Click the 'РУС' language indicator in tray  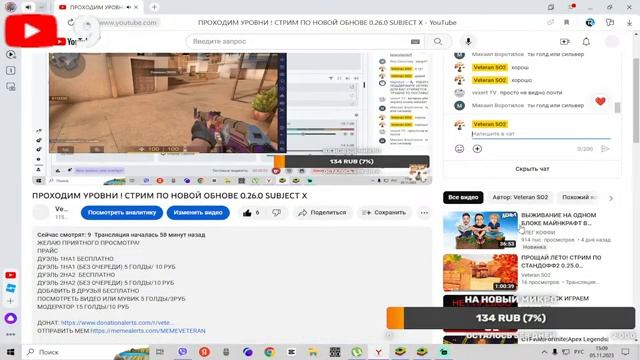[x=579, y=352]
